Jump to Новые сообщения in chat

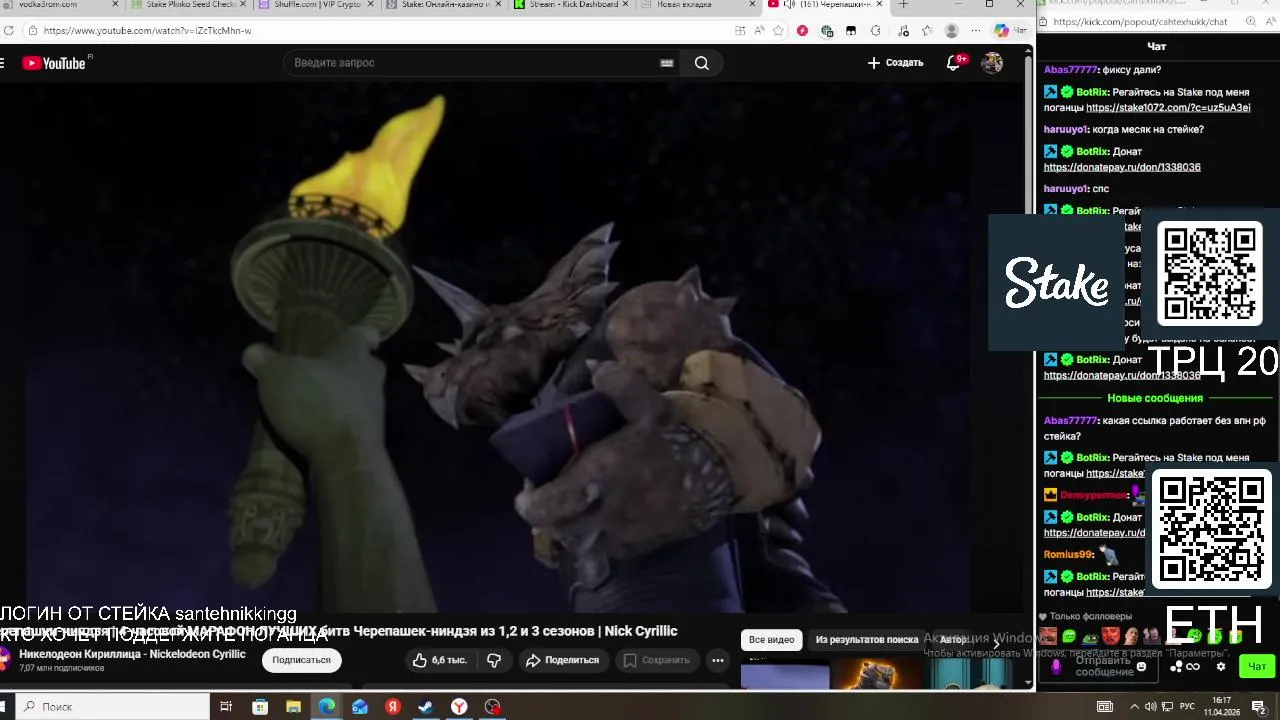(x=1155, y=398)
